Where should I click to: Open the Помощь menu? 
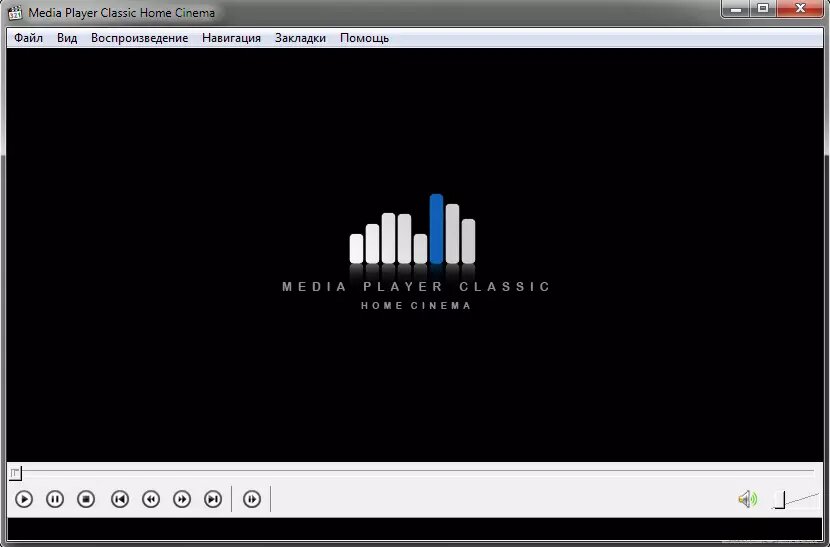point(364,38)
